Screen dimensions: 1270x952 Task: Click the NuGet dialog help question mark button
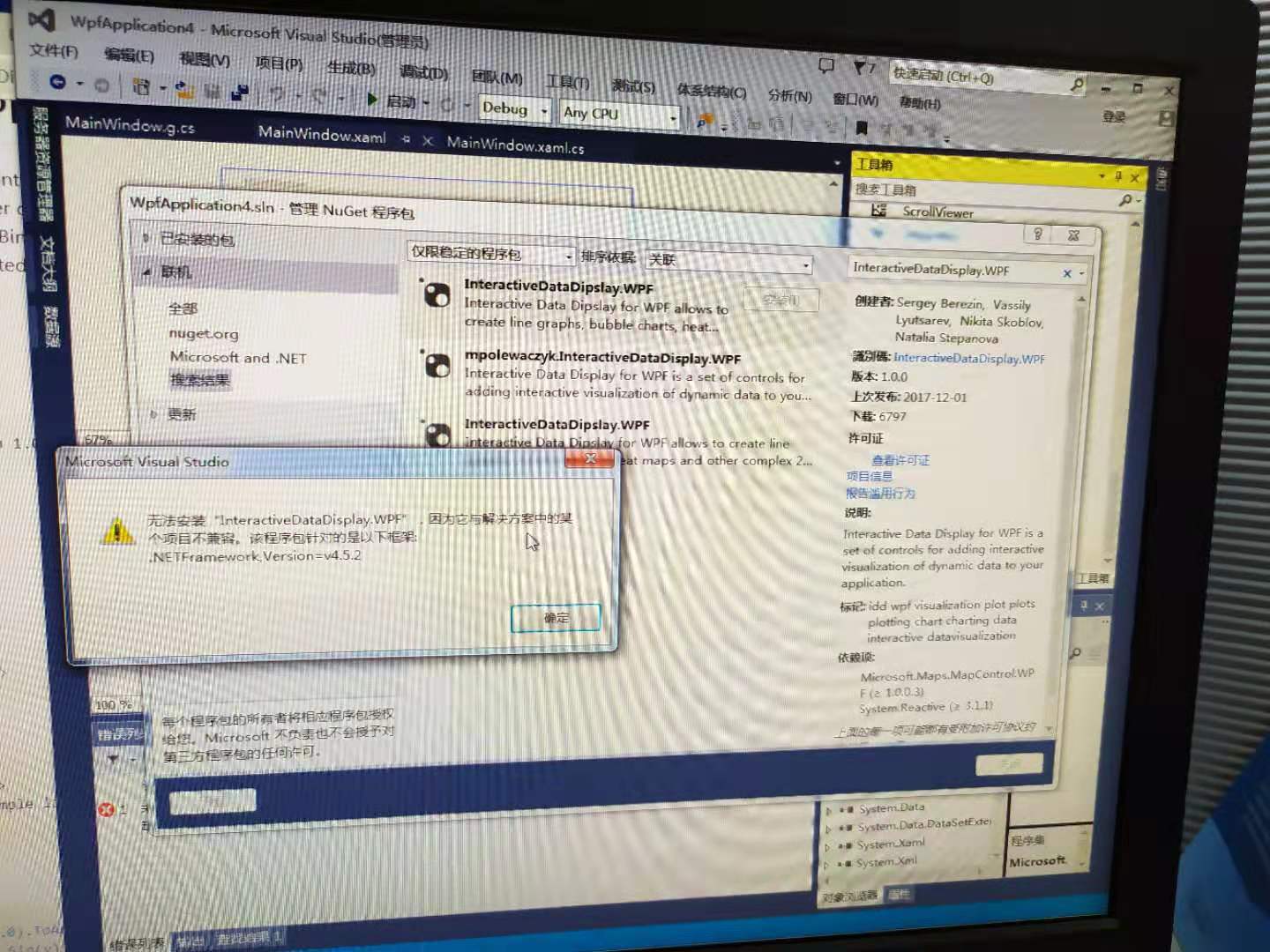(1038, 234)
